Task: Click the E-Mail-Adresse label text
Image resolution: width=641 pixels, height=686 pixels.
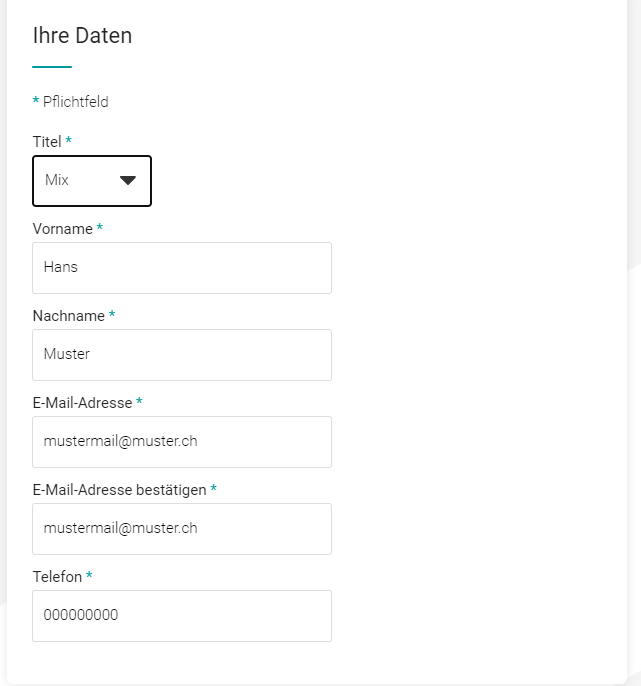Action: 82,403
